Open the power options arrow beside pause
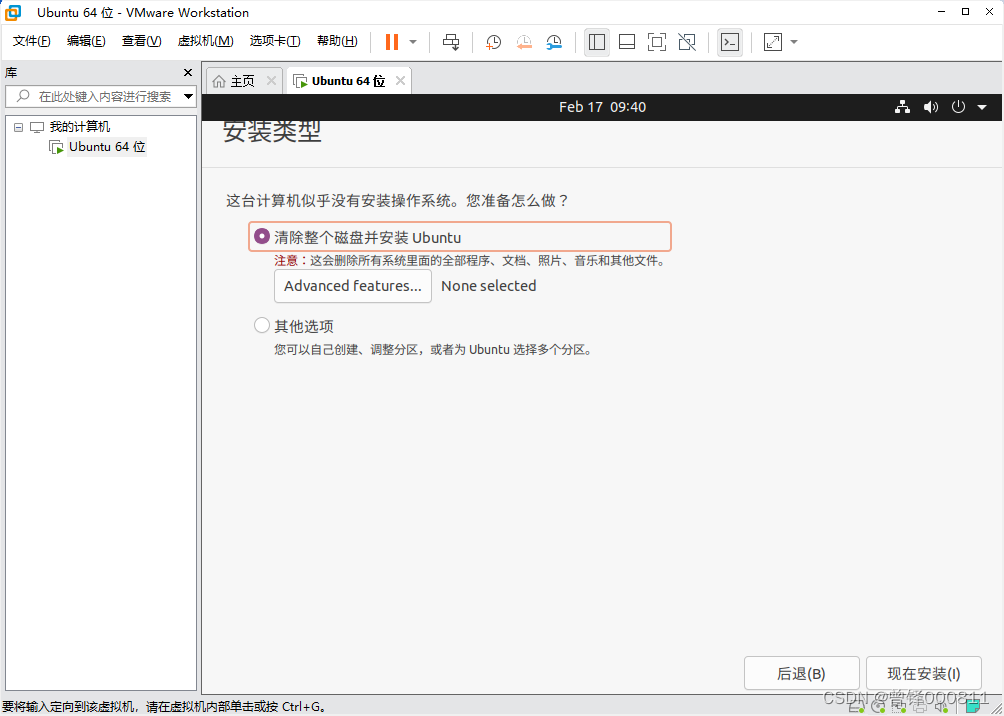 coord(413,42)
